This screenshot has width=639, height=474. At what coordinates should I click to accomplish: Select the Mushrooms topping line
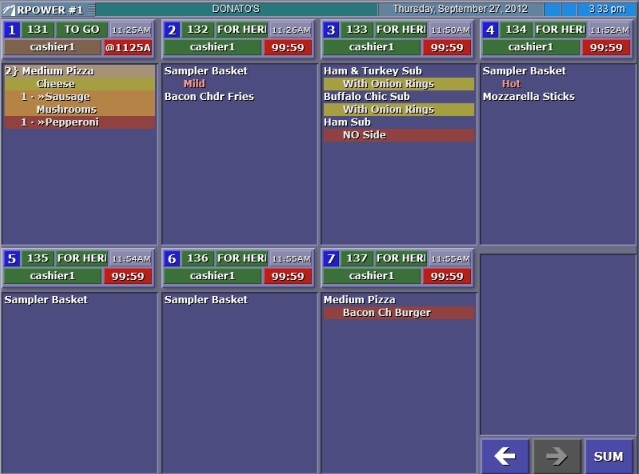tap(79, 109)
